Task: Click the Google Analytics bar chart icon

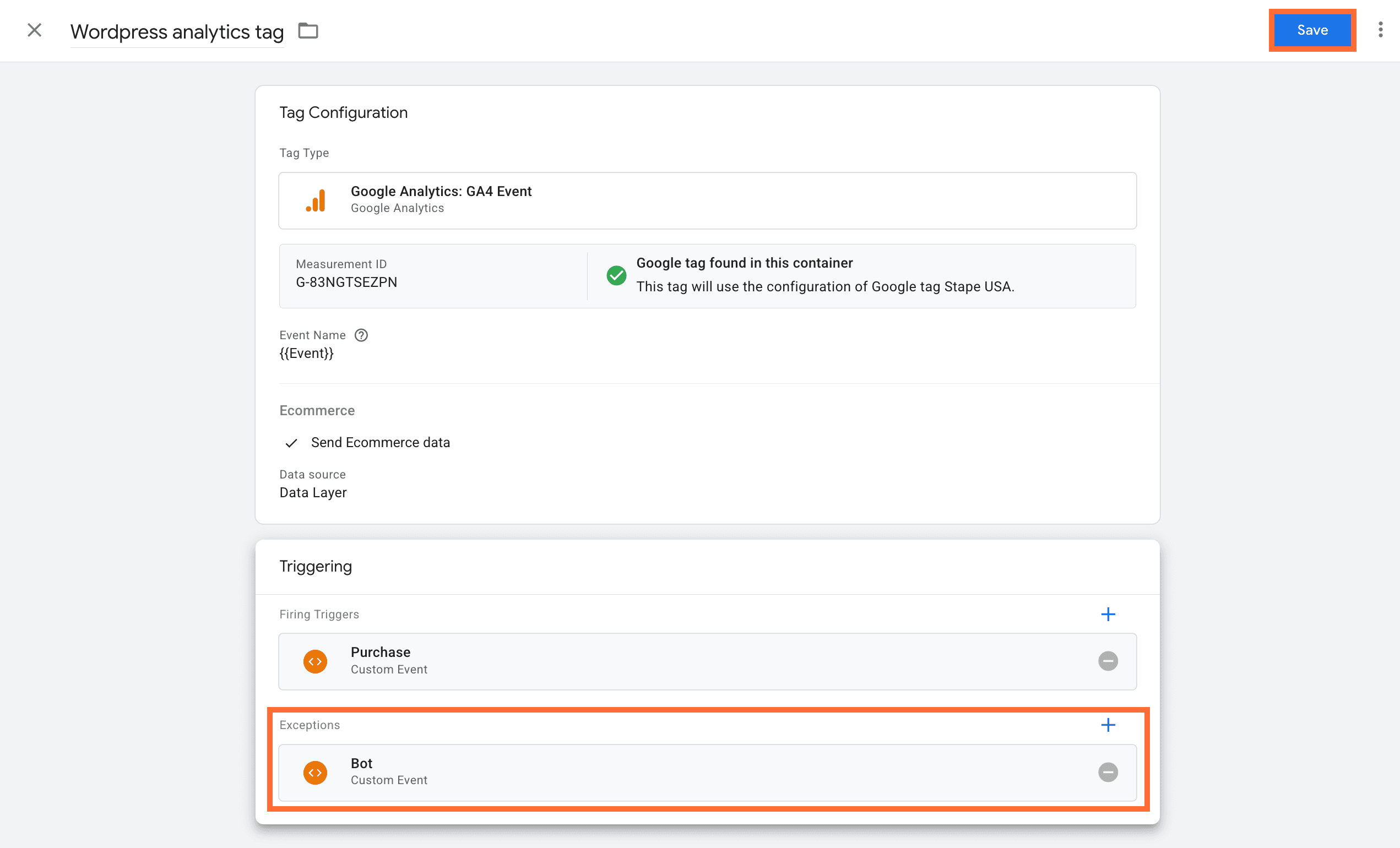Action: click(316, 200)
